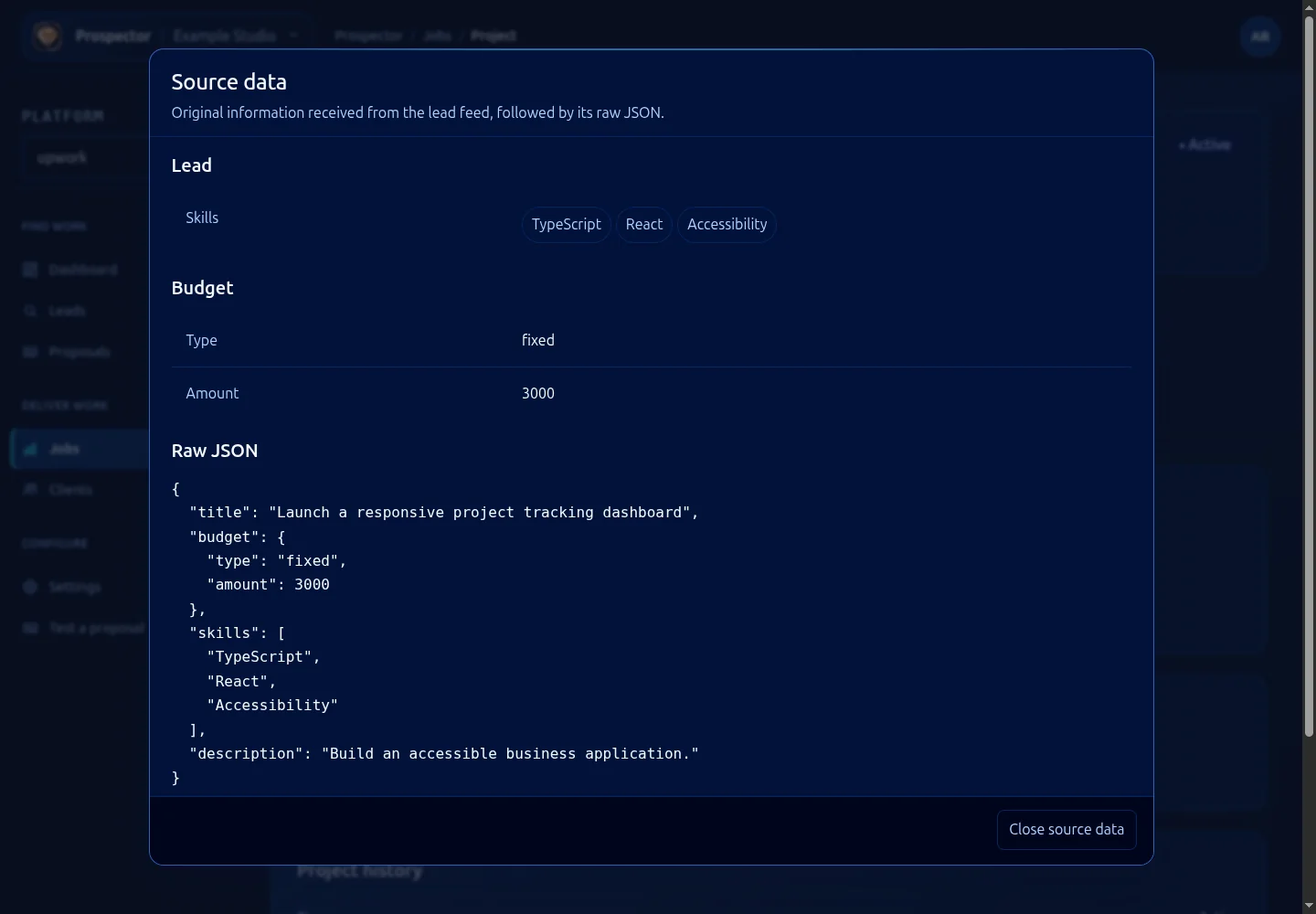Open Test a proposal icon in the sidebar
Viewport: 1316px width, 914px height.
pyautogui.click(x=30, y=628)
